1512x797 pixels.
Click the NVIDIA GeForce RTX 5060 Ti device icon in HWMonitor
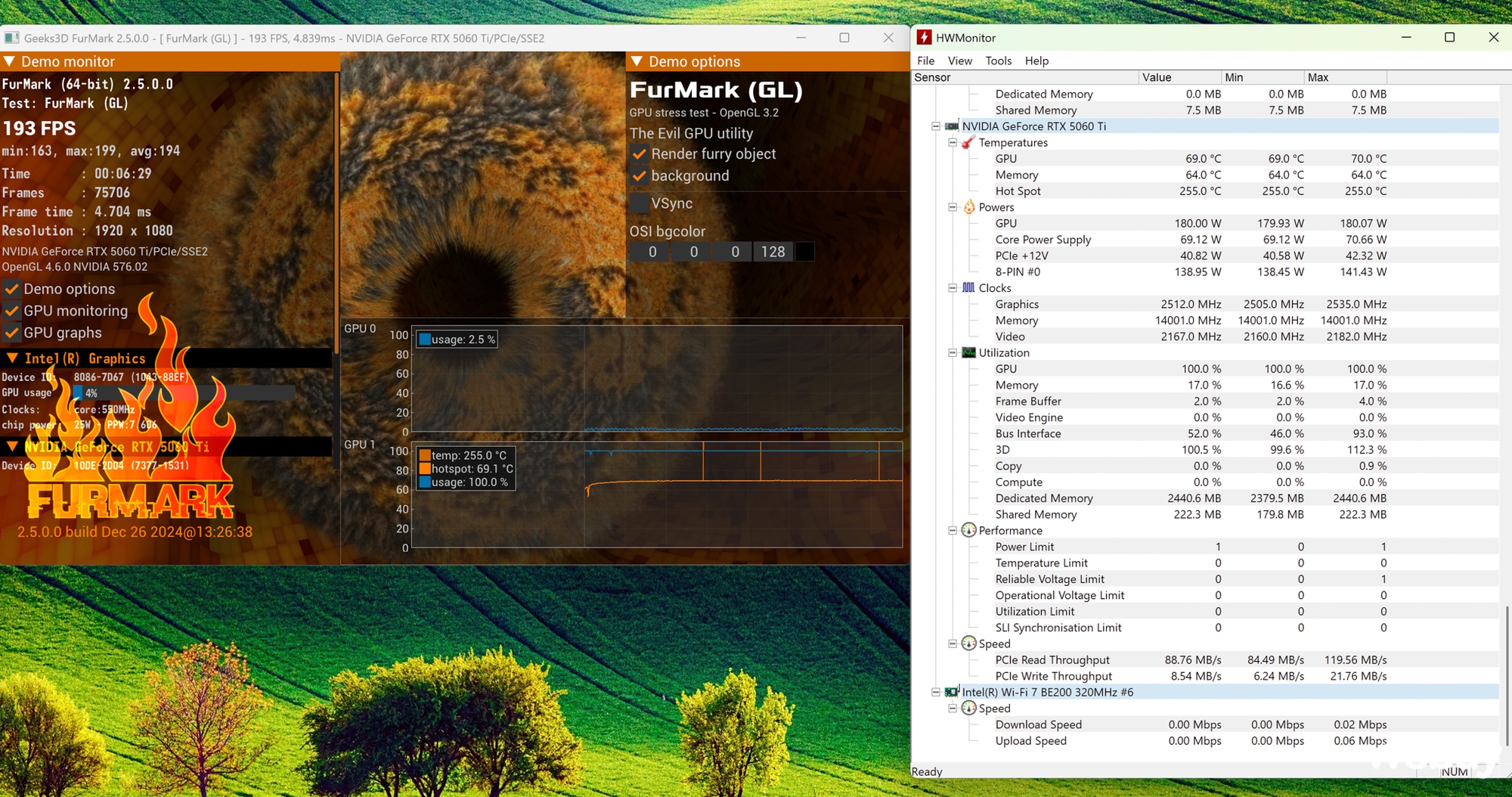point(952,126)
